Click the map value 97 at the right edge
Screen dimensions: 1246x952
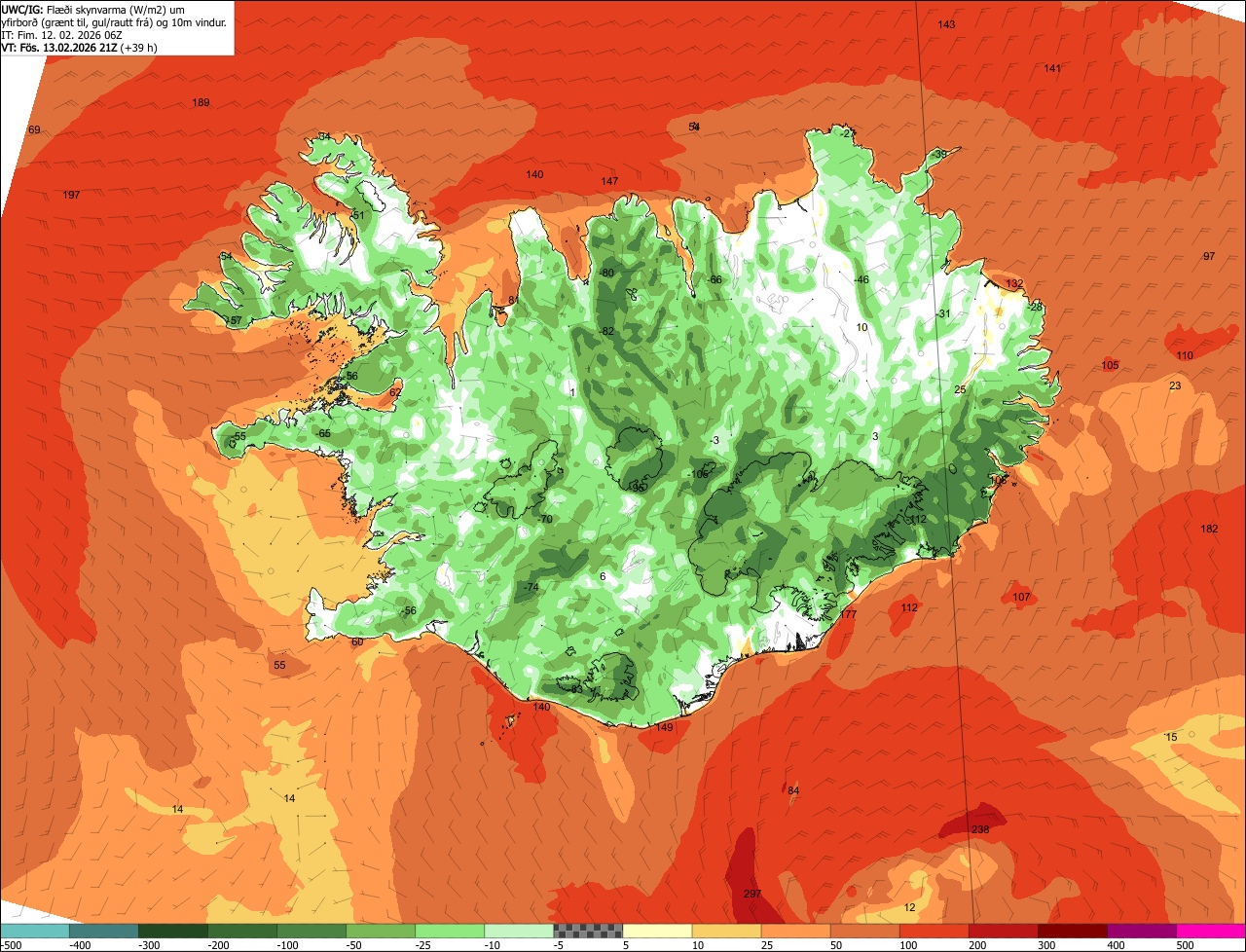[x=1209, y=256]
